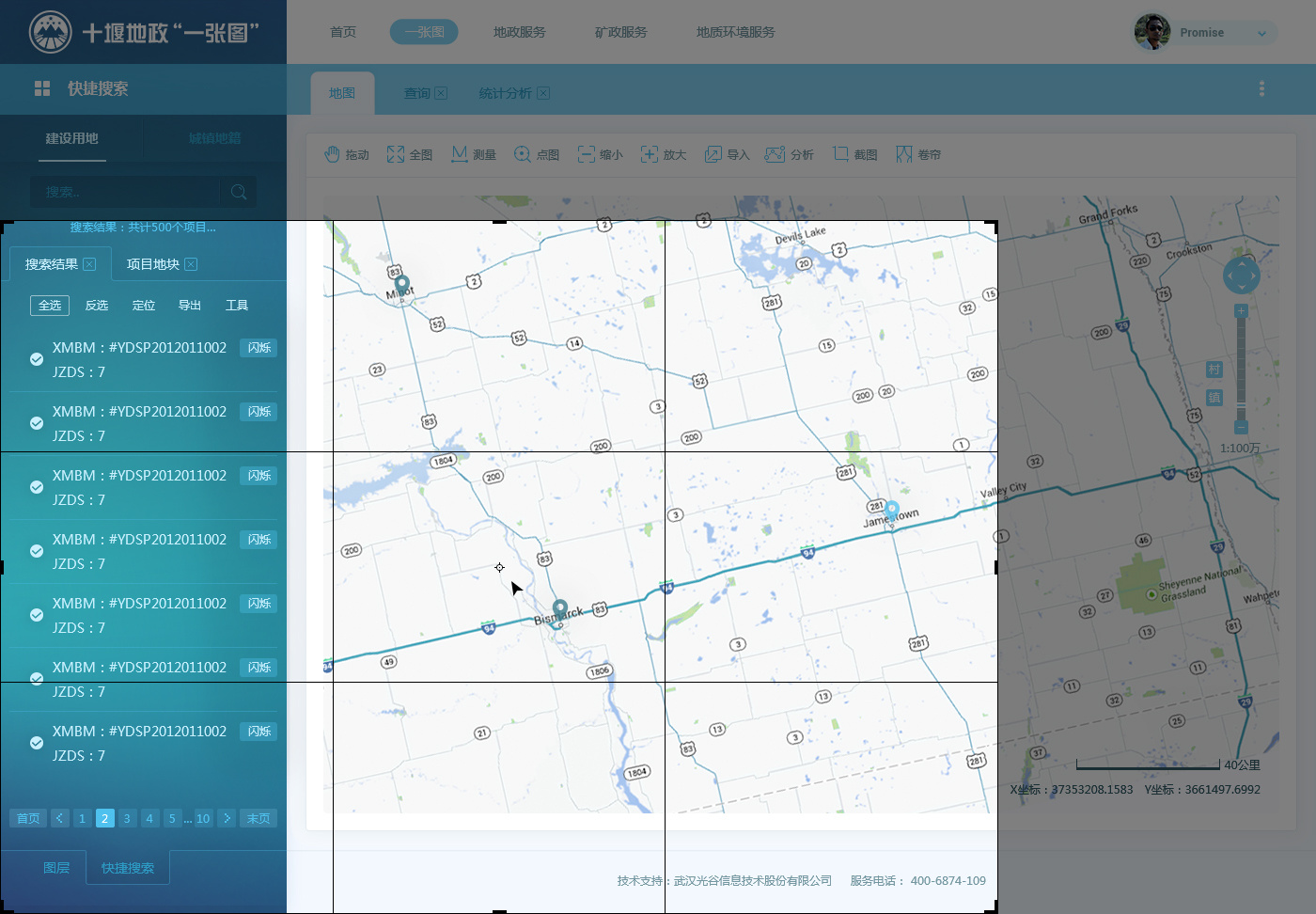The height and width of the screenshot is (914, 1316).
Task: Open the 地质环境服务 menu
Action: (736, 32)
